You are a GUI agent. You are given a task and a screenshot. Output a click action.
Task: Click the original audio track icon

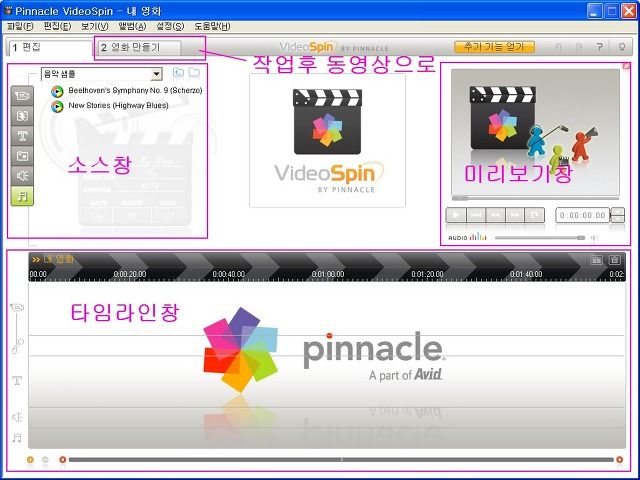pos(18,345)
